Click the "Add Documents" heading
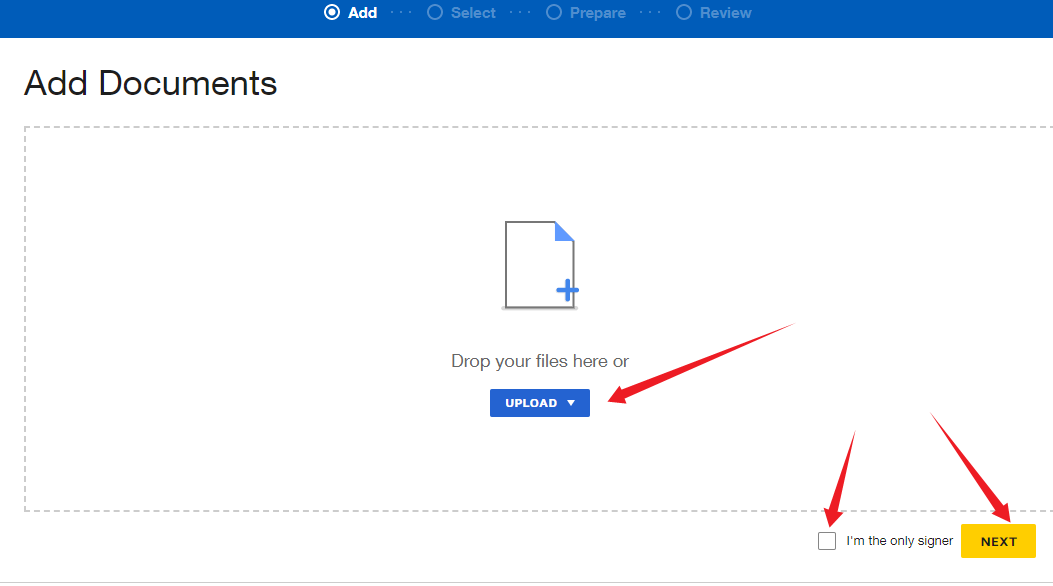Viewport: 1053px width, 586px height. [x=150, y=83]
